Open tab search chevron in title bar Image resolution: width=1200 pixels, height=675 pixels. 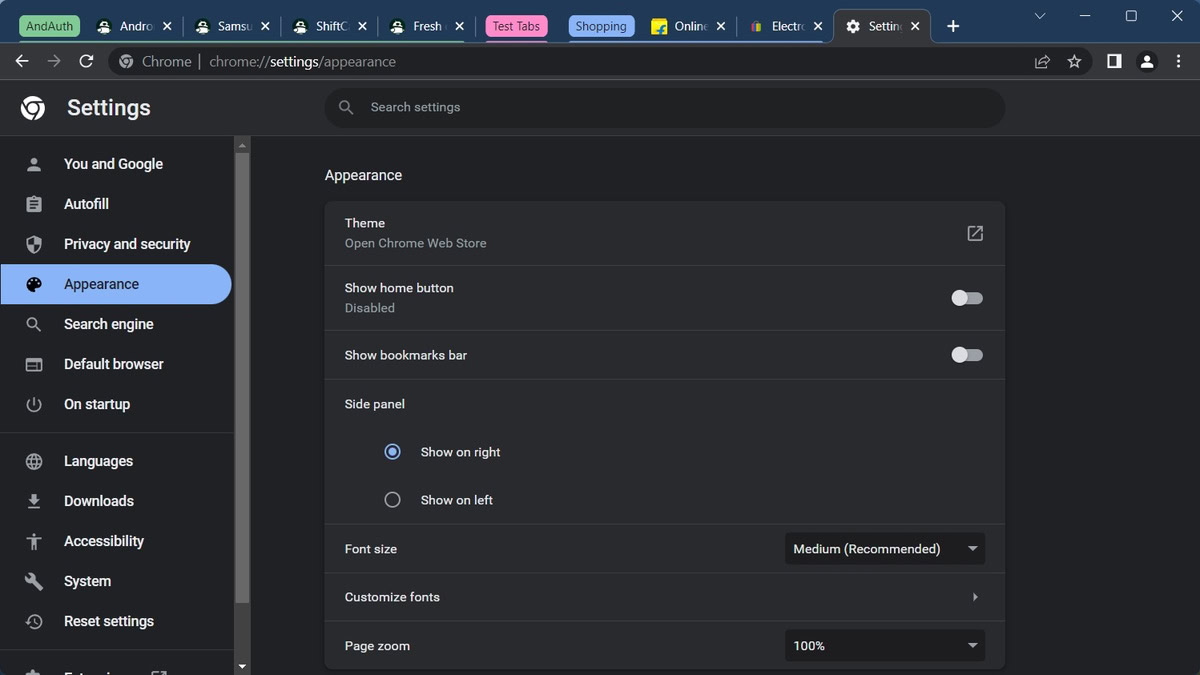pos(1040,16)
